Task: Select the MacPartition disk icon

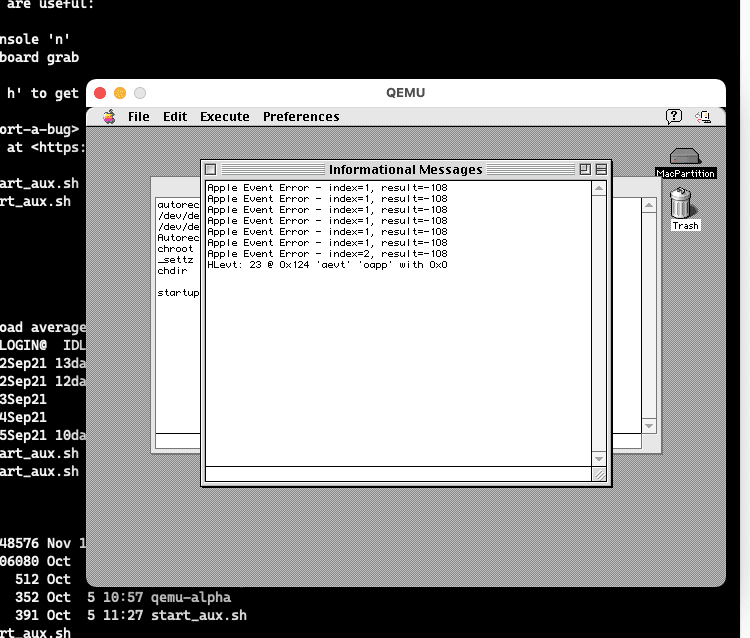Action: 685,158
